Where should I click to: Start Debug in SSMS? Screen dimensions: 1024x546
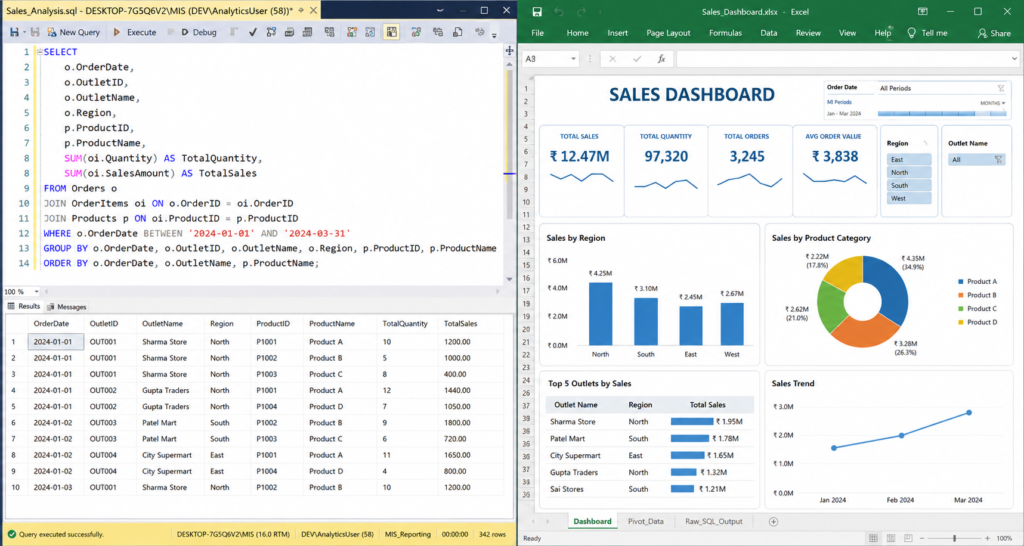pyautogui.click(x=199, y=32)
